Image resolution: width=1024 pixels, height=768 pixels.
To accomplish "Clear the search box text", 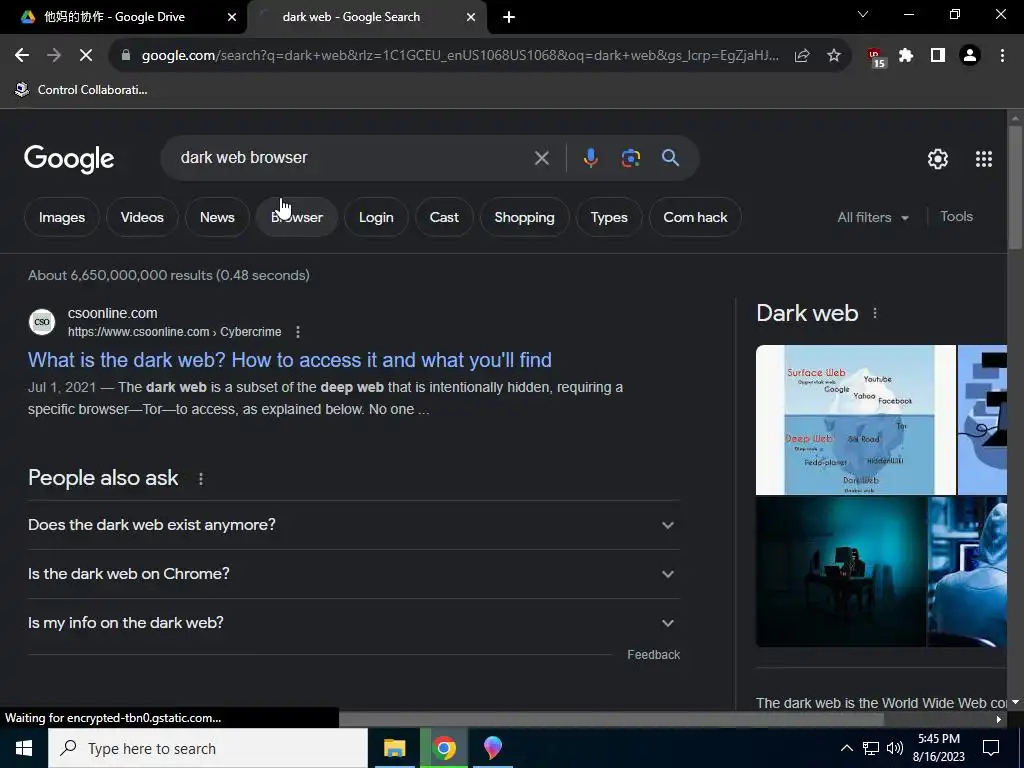I will (541, 158).
